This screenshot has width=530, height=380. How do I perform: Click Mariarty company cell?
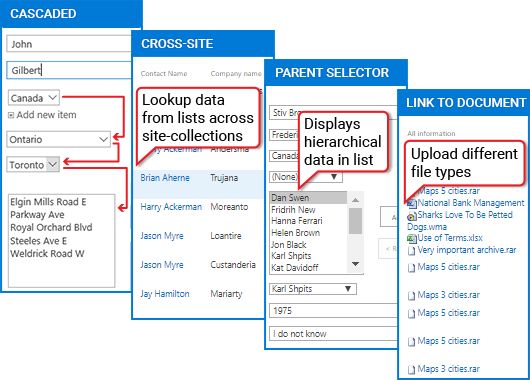pyautogui.click(x=226, y=294)
